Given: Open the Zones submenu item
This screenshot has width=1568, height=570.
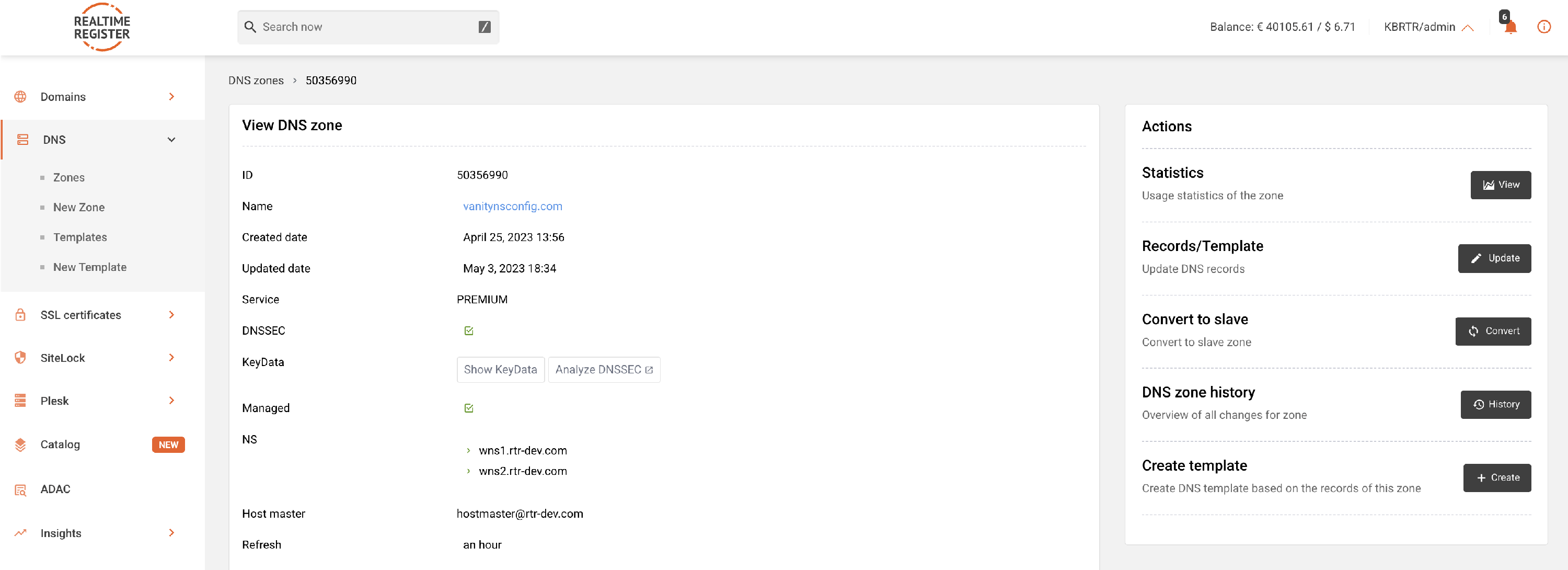Looking at the screenshot, I should 68,177.
